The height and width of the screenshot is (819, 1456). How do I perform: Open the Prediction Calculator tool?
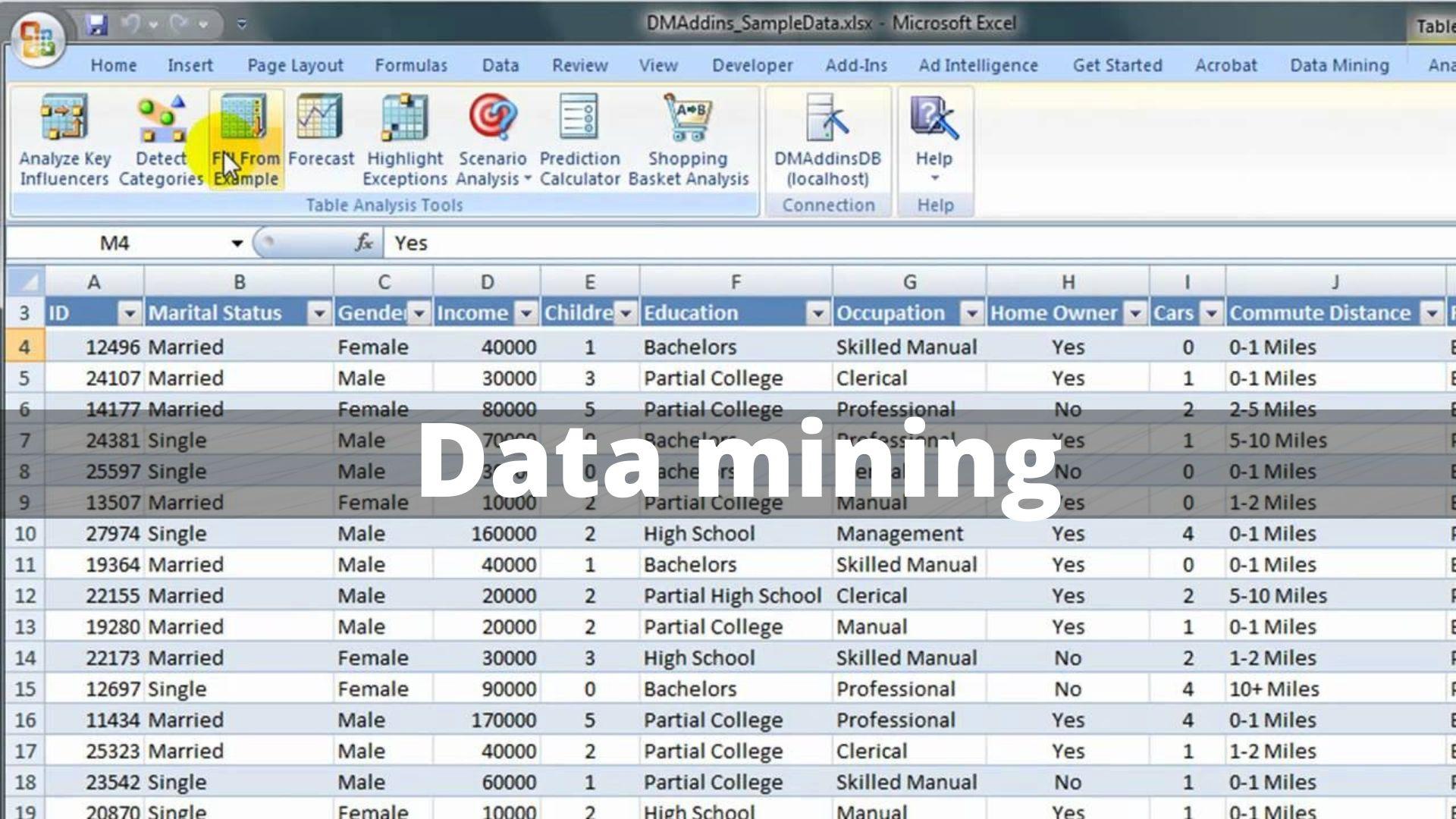click(579, 136)
